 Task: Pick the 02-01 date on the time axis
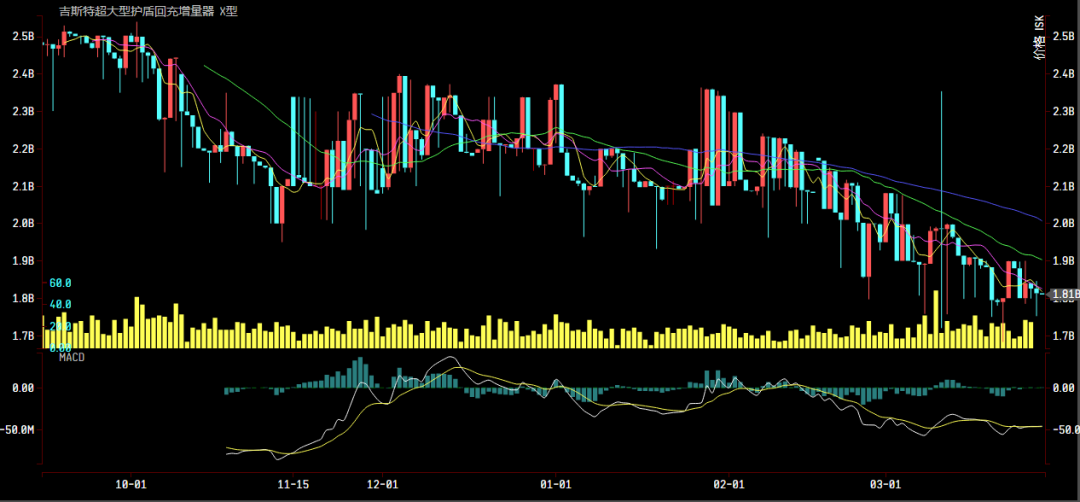point(729,484)
